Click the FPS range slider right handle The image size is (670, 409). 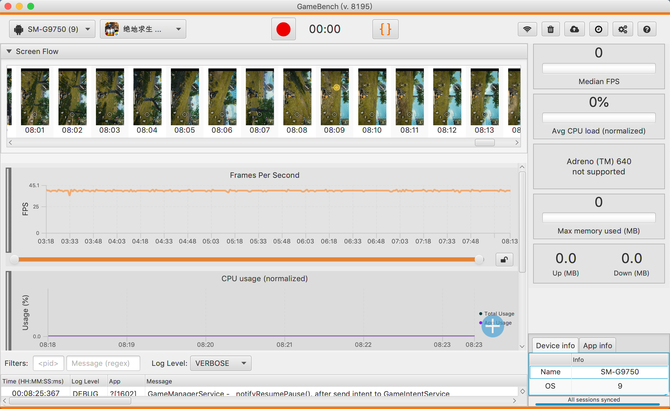(x=479, y=259)
